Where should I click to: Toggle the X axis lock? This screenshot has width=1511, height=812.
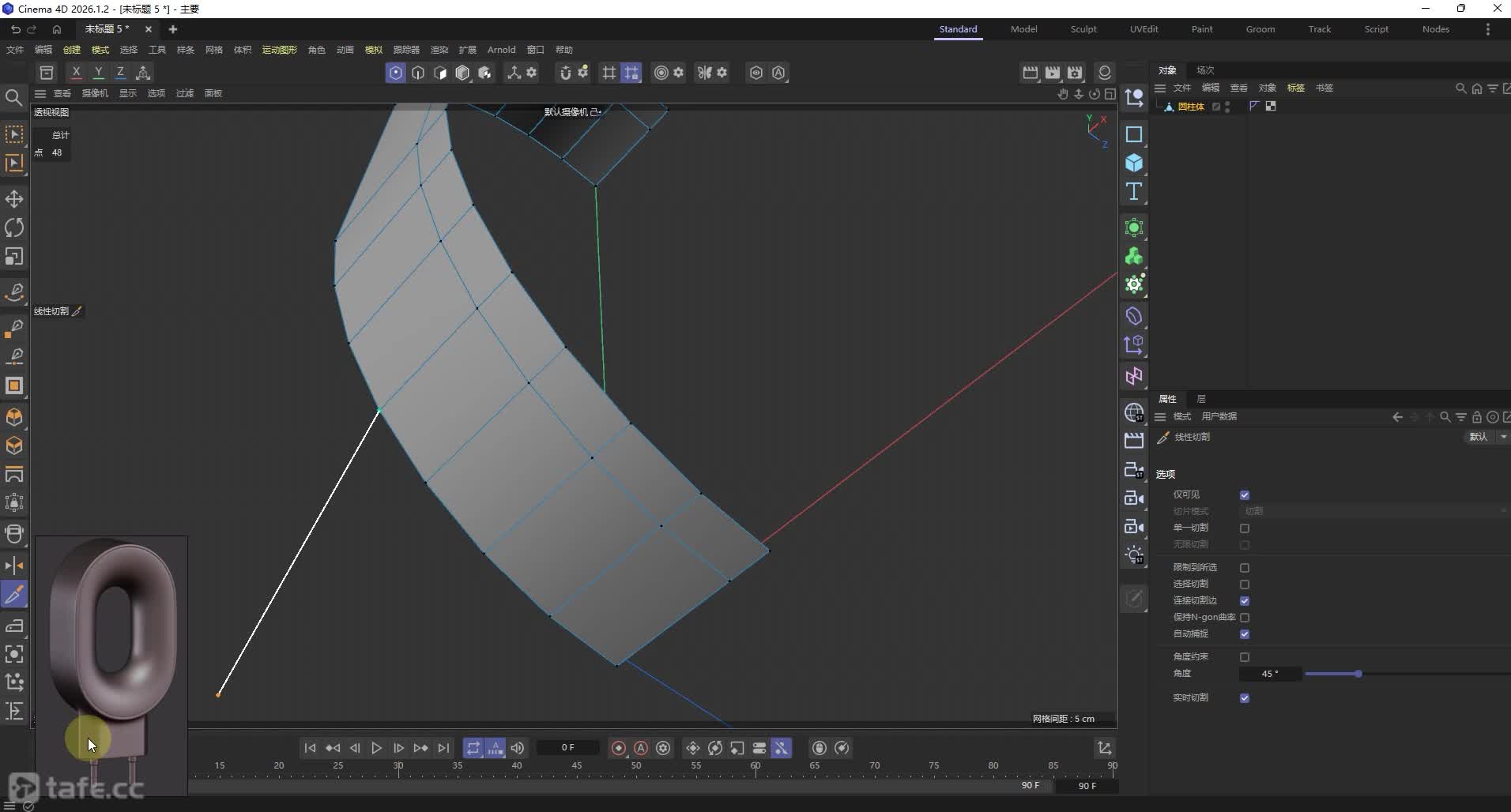76,73
